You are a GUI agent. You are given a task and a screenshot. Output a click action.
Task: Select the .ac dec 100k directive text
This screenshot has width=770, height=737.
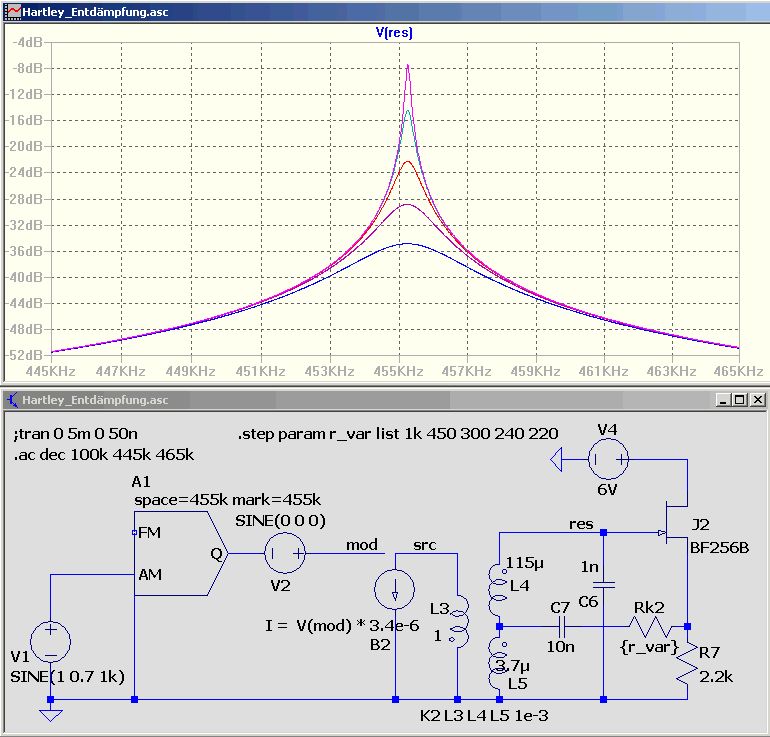[104, 455]
